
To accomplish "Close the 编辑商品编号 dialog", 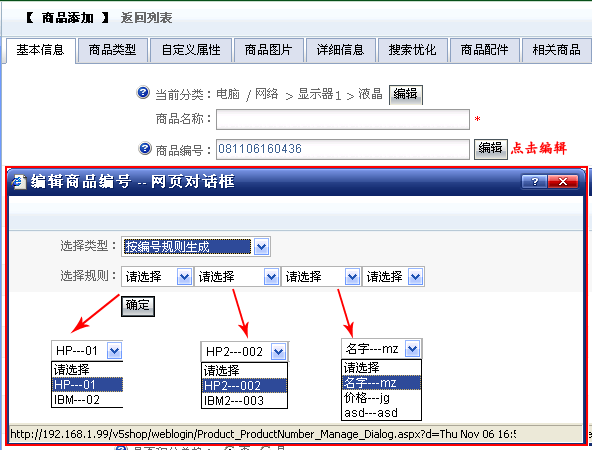I will (x=563, y=182).
